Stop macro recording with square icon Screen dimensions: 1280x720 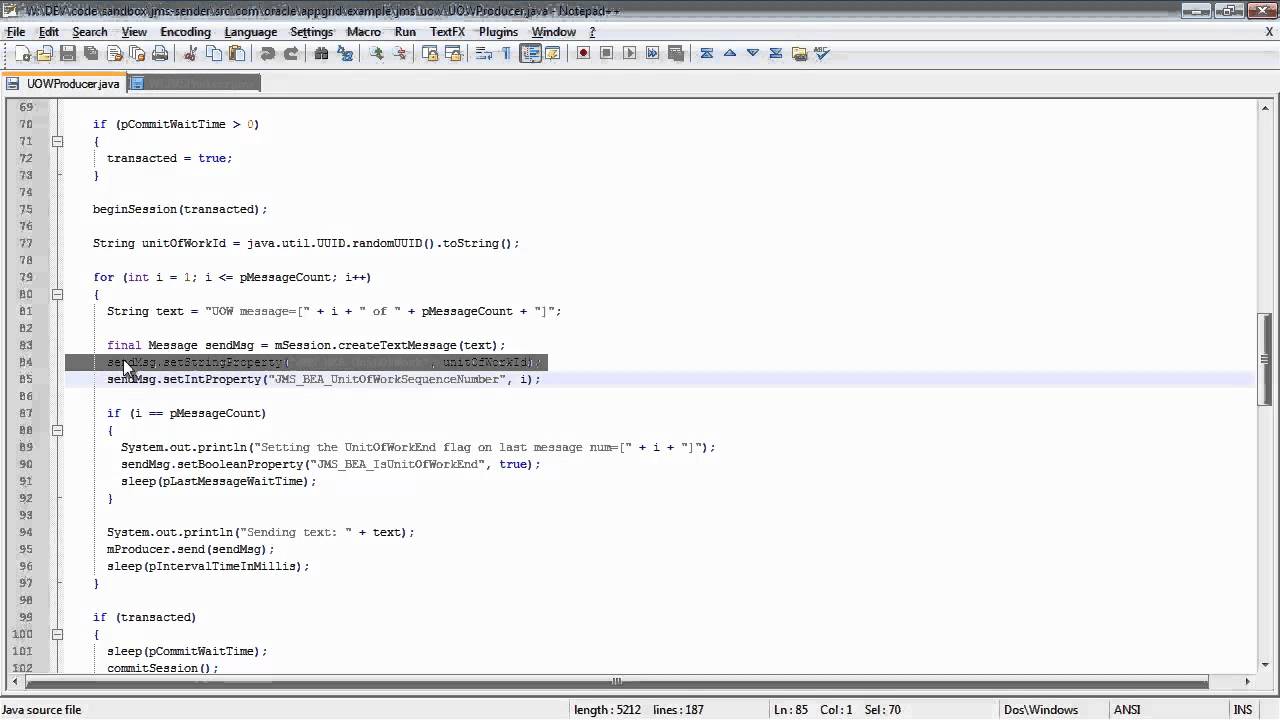tap(606, 53)
